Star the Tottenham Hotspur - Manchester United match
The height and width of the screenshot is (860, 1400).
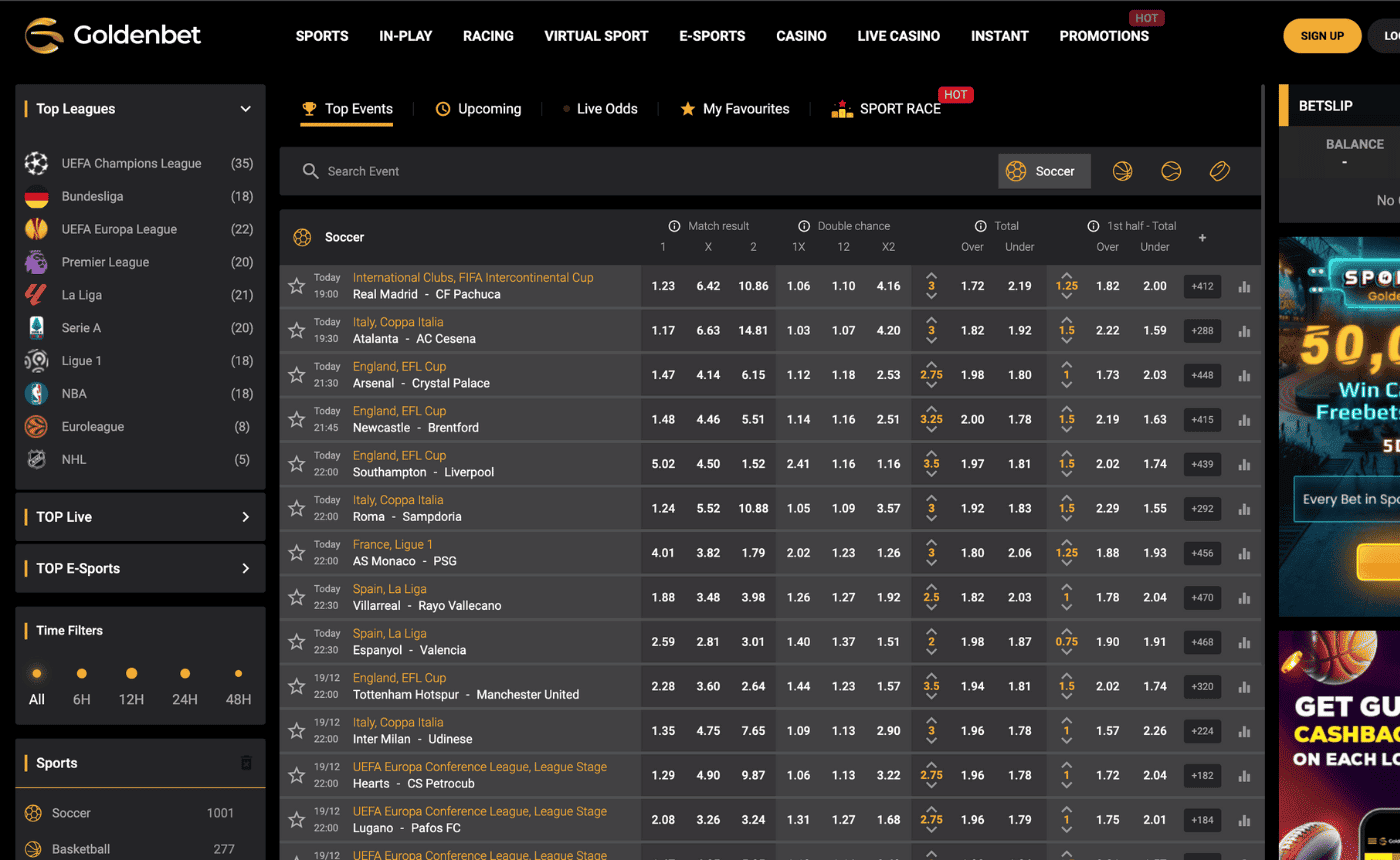[x=296, y=686]
